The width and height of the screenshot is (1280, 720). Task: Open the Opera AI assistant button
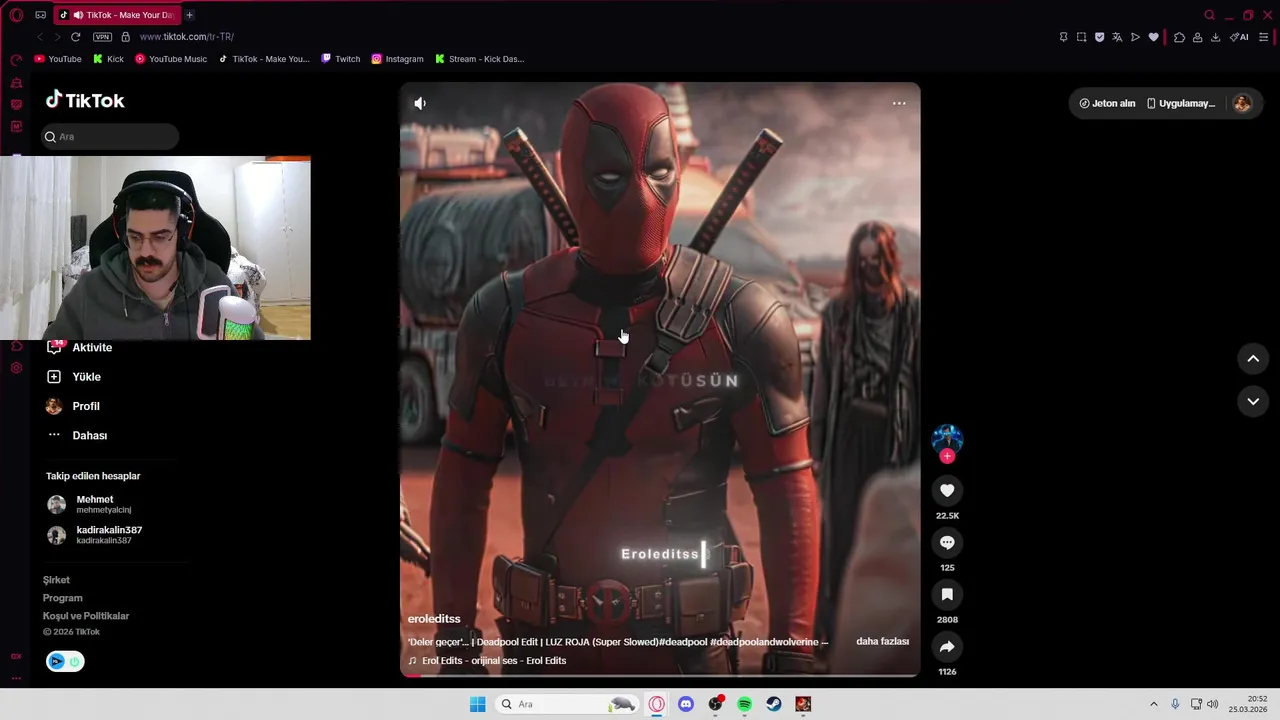[1239, 37]
